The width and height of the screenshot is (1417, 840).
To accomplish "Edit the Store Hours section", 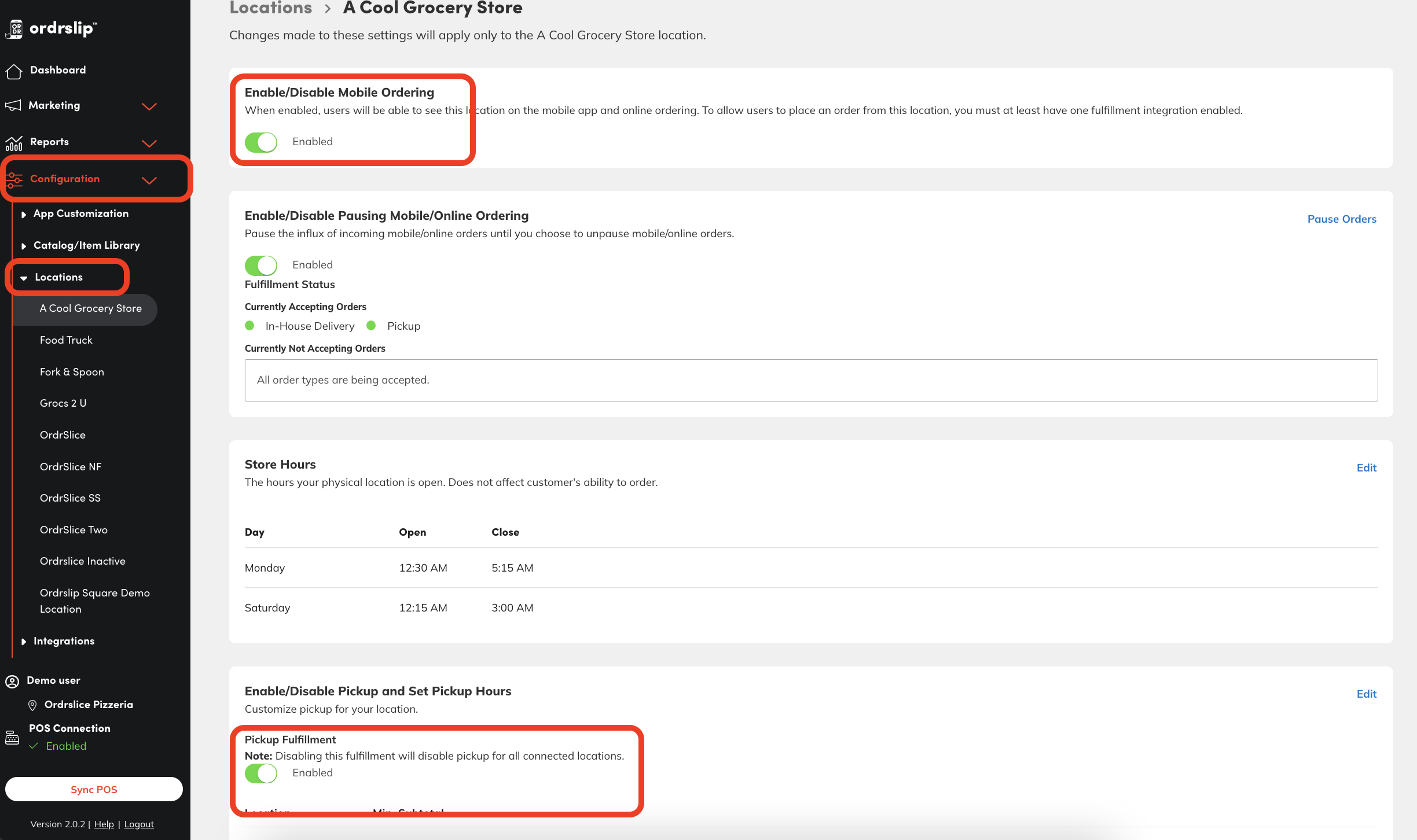I will coord(1366,468).
